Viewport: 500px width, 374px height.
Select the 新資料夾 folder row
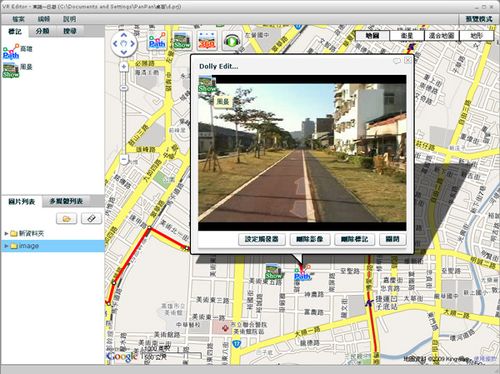[x=53, y=234]
